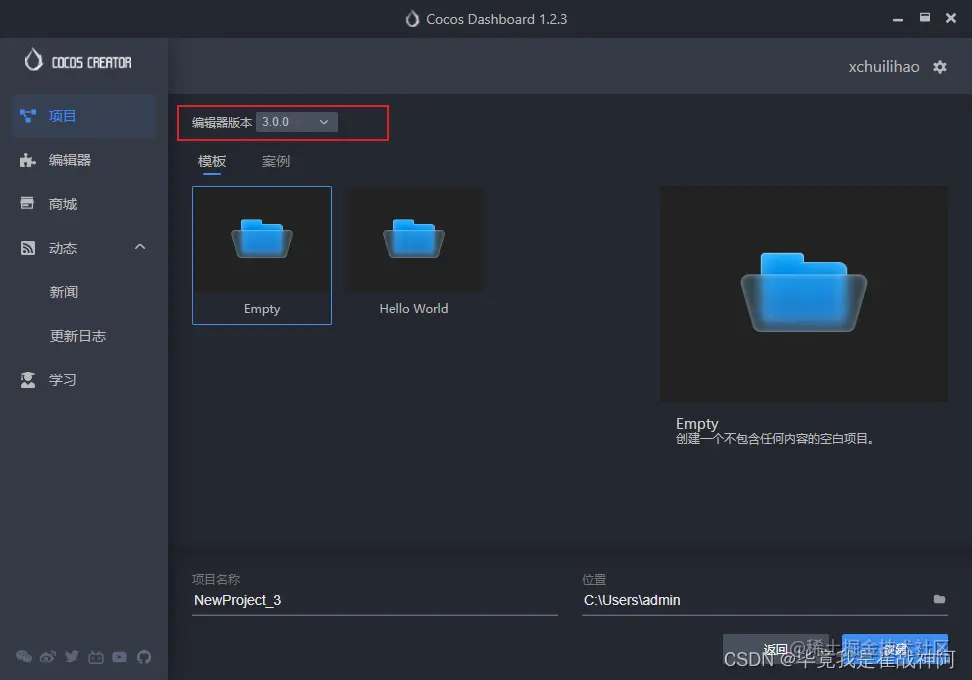
Task: Open the Bilibili social link icon
Action: [x=96, y=657]
